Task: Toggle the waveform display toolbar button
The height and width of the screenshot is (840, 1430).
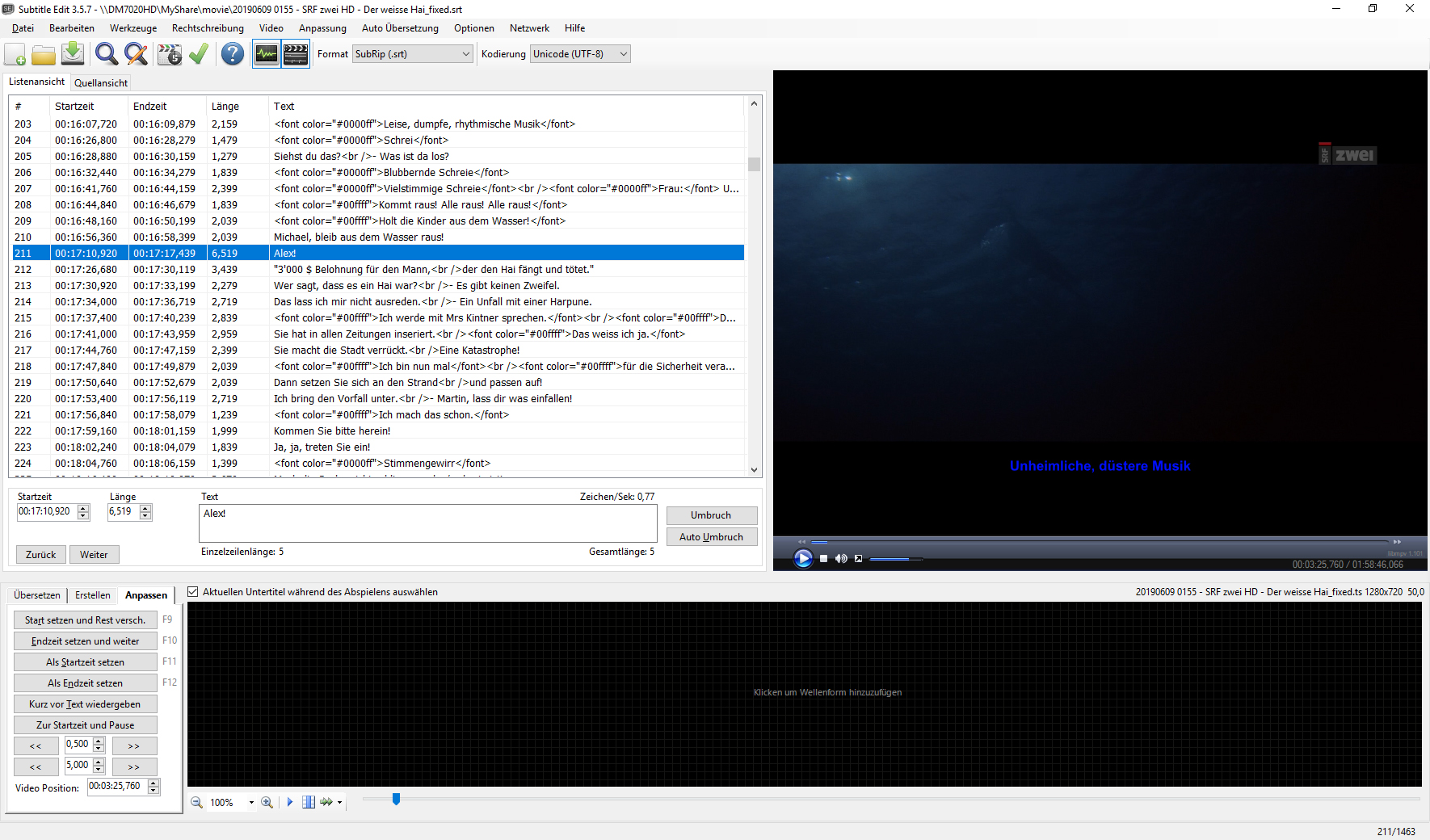Action: [267, 54]
